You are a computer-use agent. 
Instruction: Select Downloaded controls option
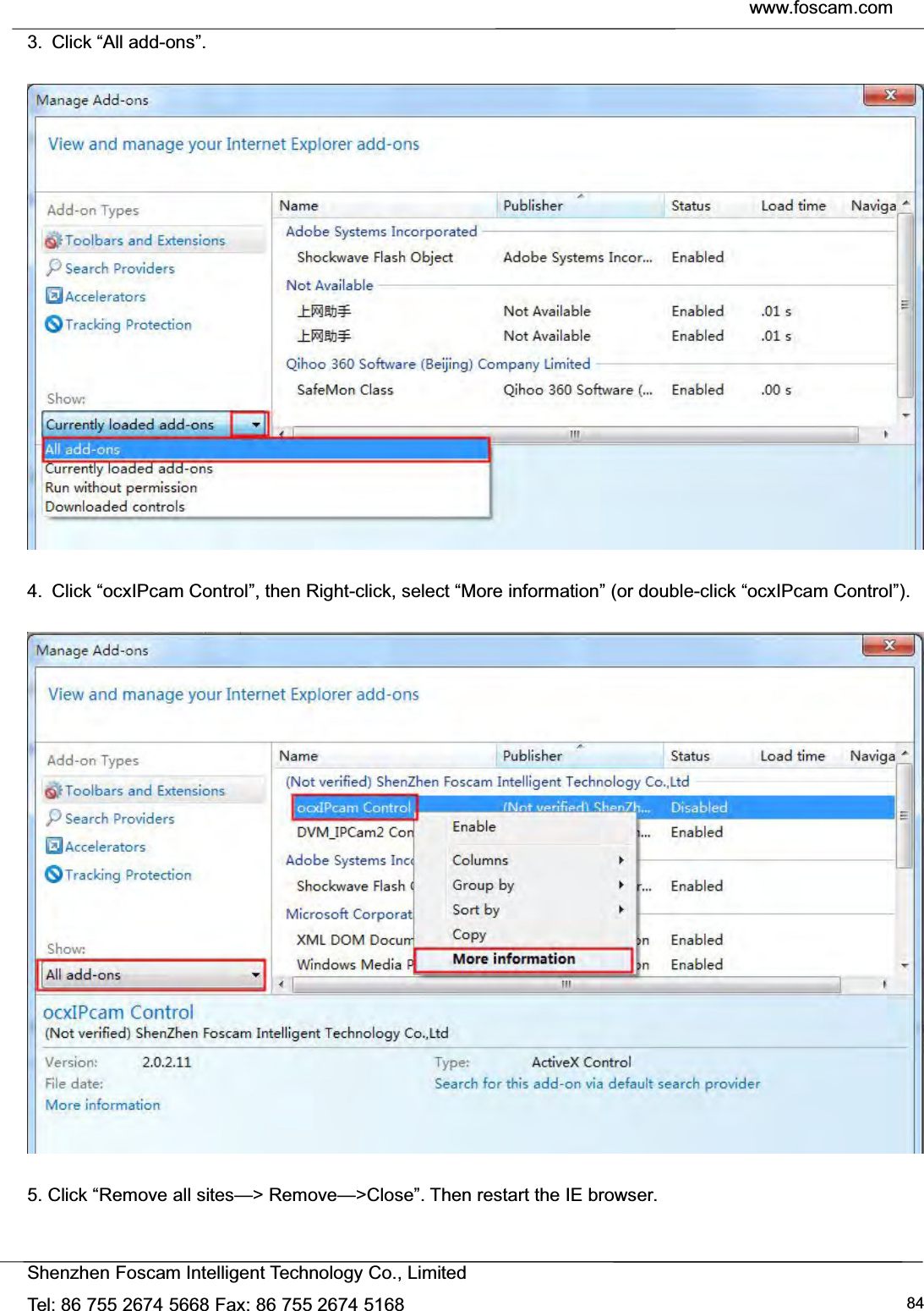266,507
